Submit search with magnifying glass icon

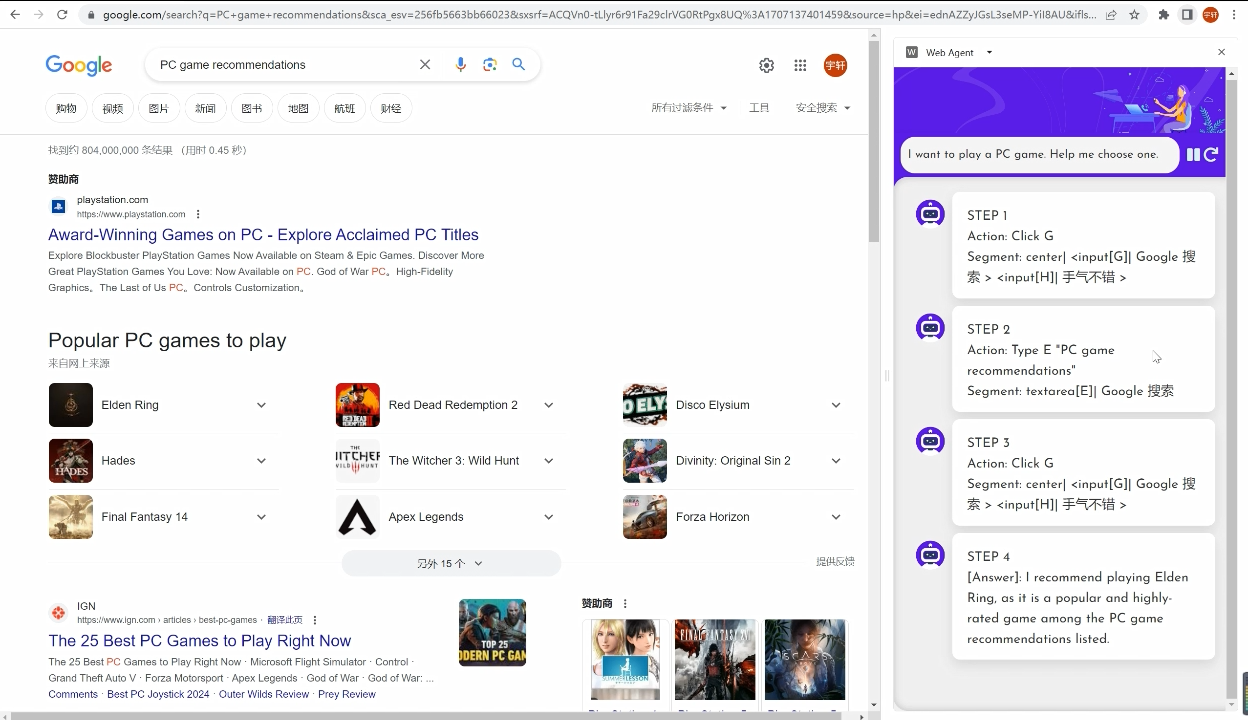[x=519, y=65]
